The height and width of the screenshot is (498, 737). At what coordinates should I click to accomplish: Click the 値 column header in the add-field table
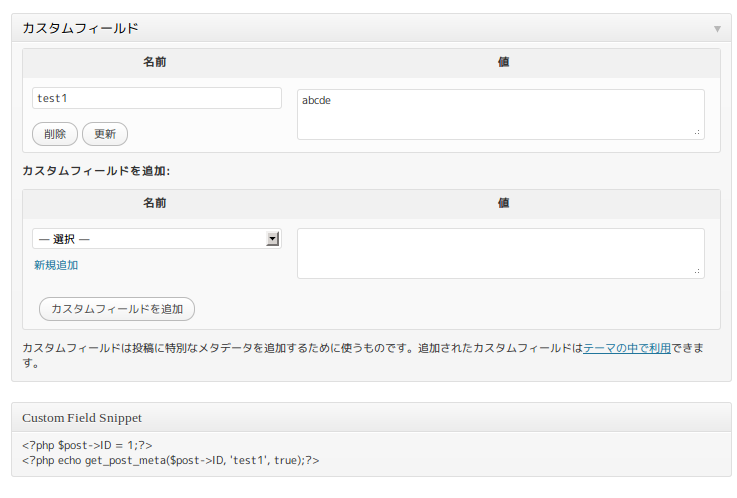[x=504, y=203]
